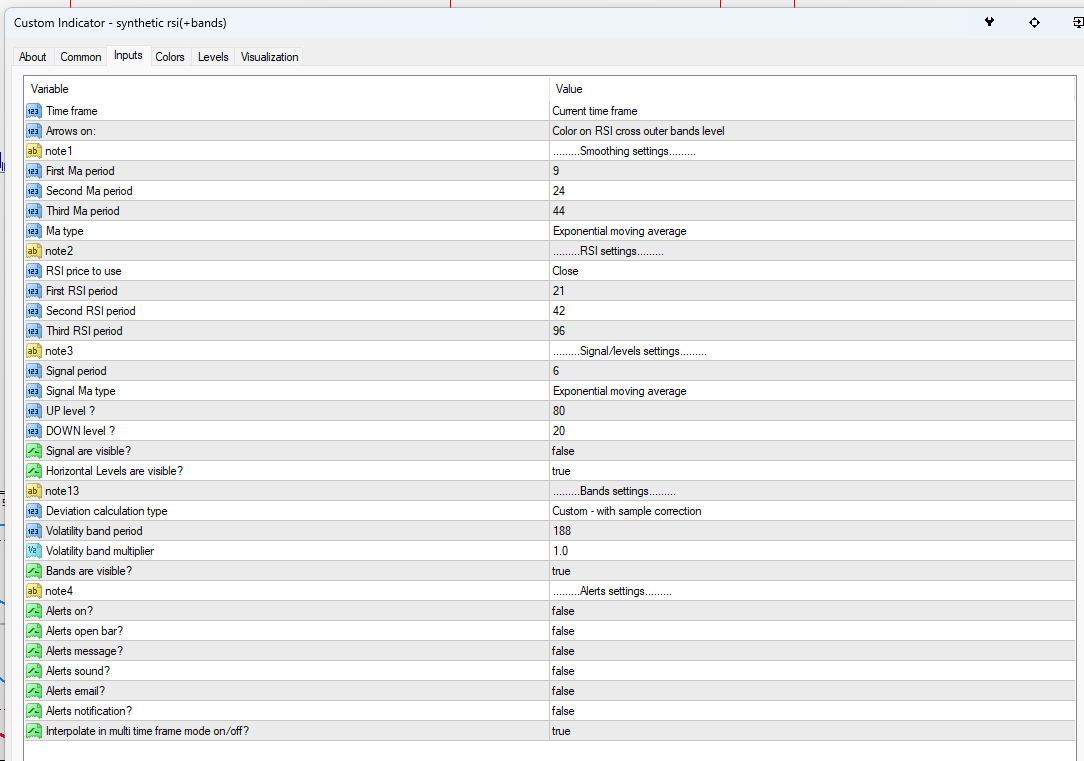Open the Ma type Exponential moving average value

(x=619, y=231)
